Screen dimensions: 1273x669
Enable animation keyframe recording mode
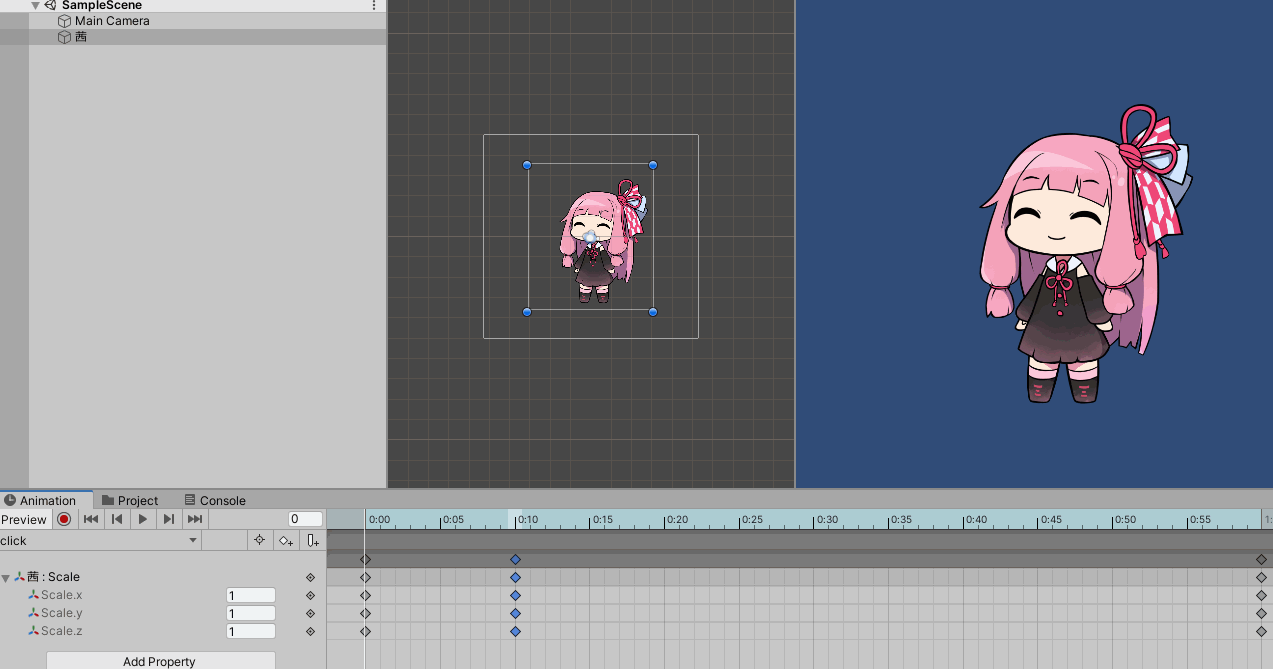coord(64,519)
